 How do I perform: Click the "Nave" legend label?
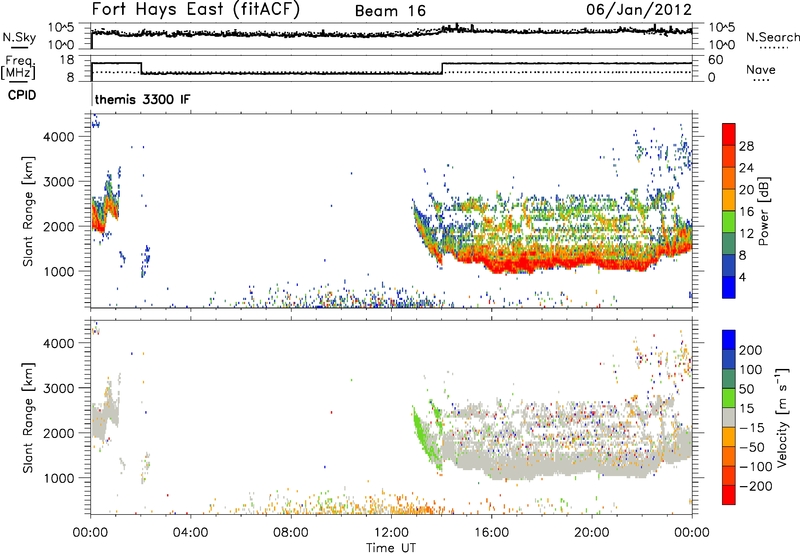[x=761, y=70]
